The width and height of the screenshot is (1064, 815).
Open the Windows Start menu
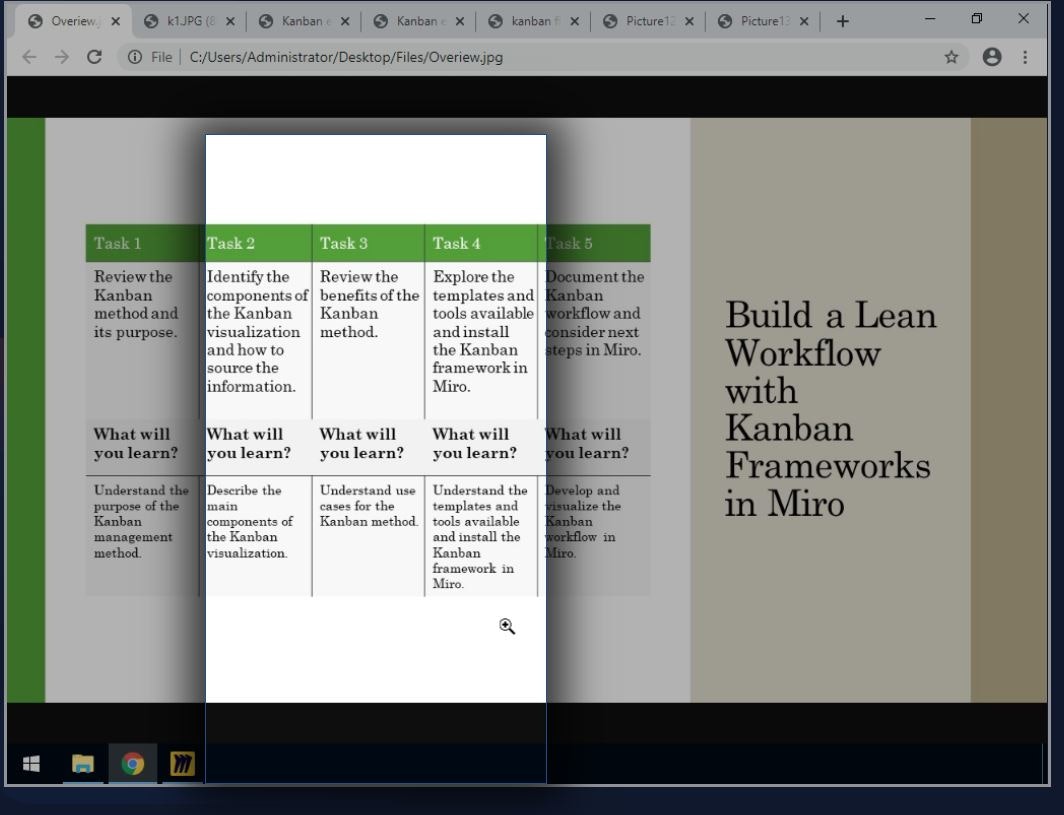(31, 764)
